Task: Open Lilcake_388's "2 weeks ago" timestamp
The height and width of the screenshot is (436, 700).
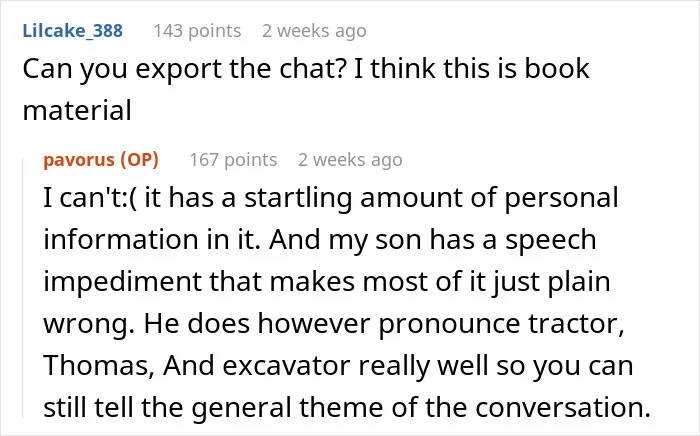Action: point(314,31)
